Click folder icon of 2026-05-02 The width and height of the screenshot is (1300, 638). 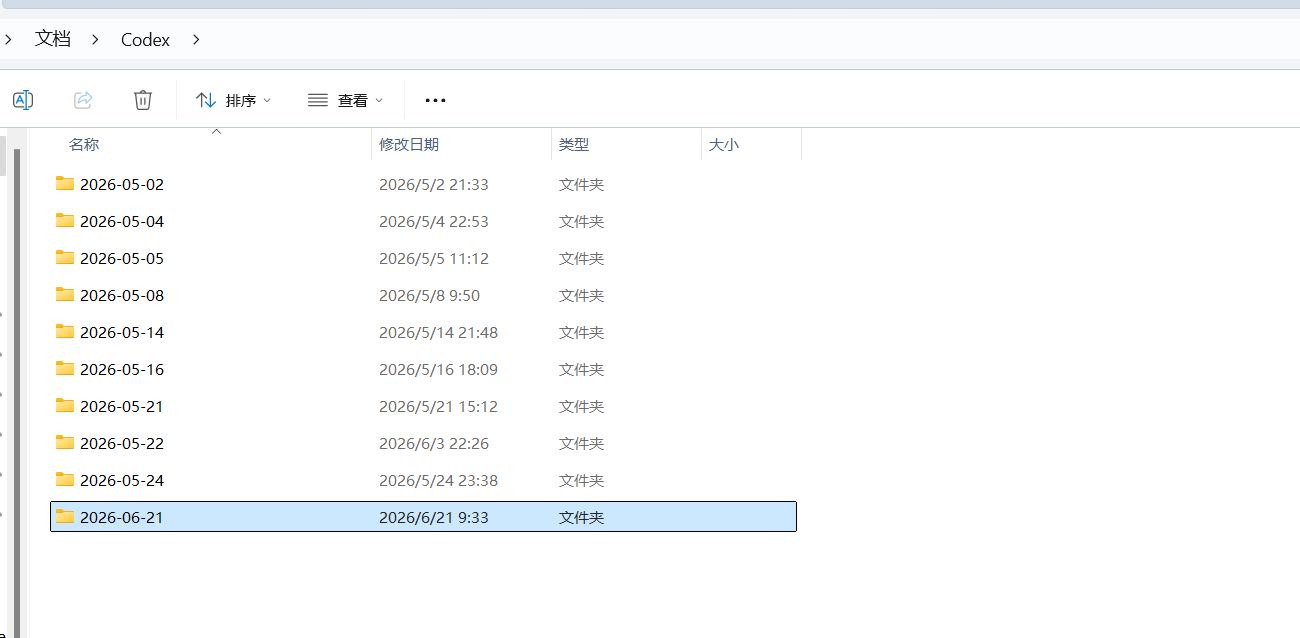tap(65, 183)
